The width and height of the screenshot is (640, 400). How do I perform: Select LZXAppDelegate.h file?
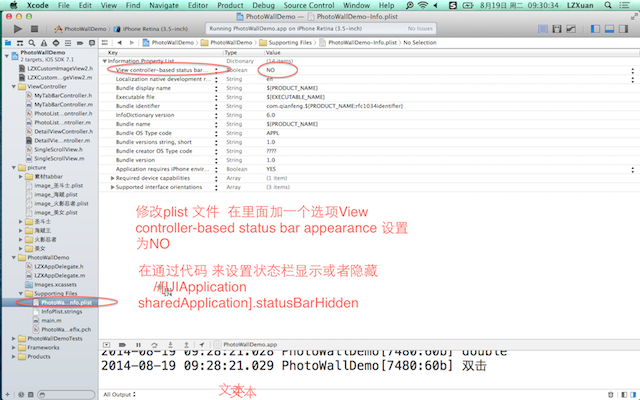pyautogui.click(x=55, y=267)
